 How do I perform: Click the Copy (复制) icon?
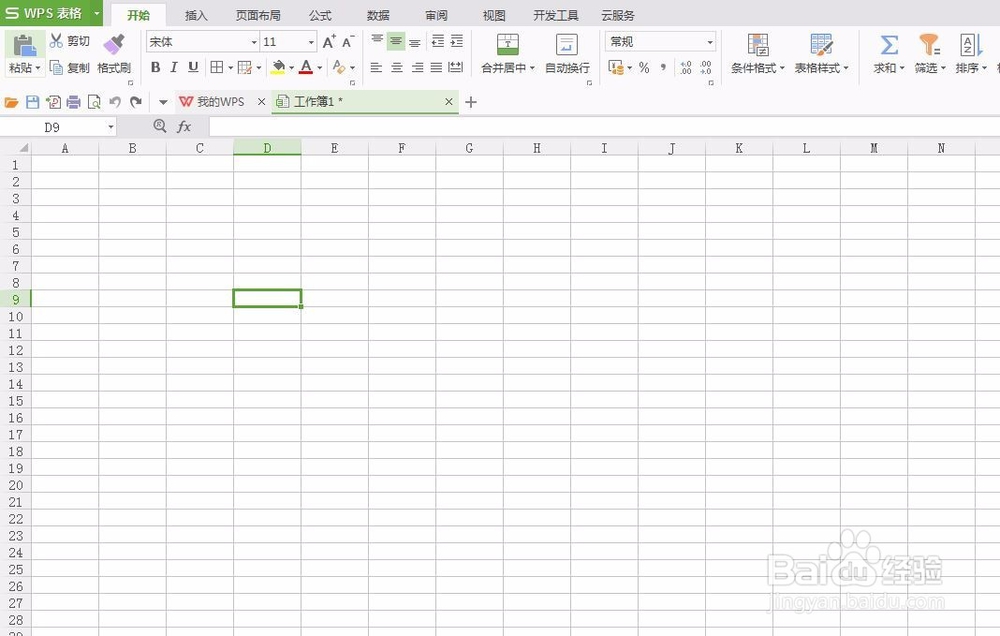click(56, 68)
